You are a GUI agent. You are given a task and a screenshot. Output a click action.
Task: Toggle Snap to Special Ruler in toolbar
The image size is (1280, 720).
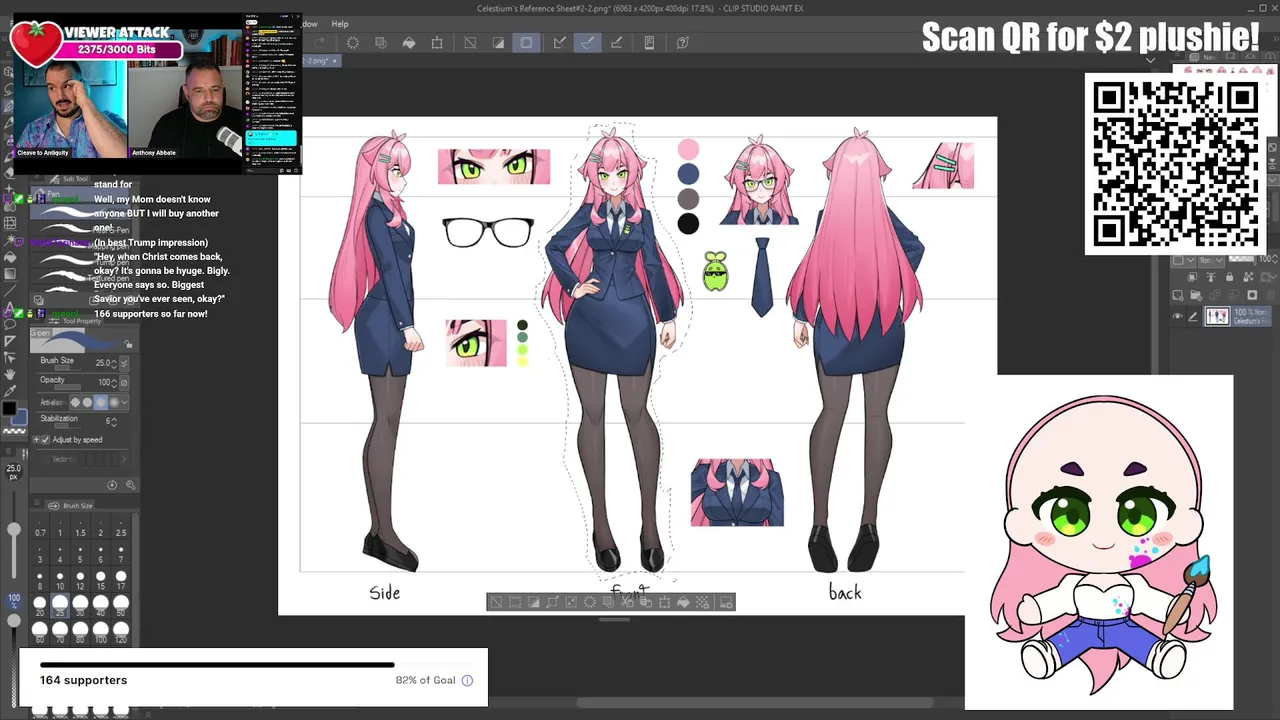[587, 43]
